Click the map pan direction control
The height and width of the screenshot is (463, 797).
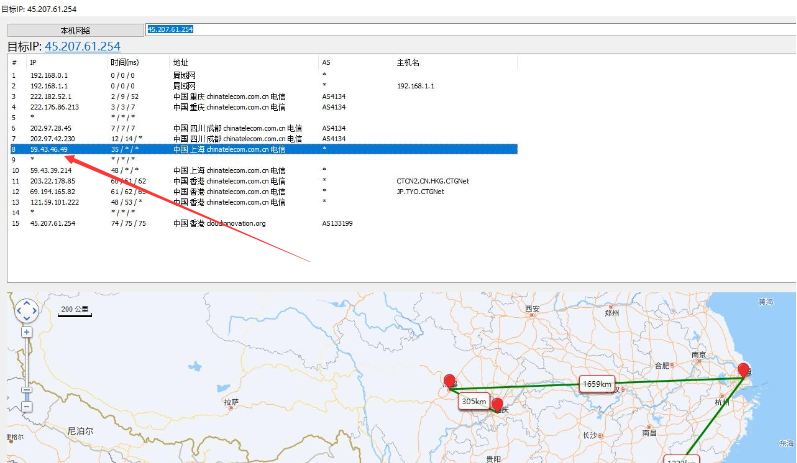[26, 310]
